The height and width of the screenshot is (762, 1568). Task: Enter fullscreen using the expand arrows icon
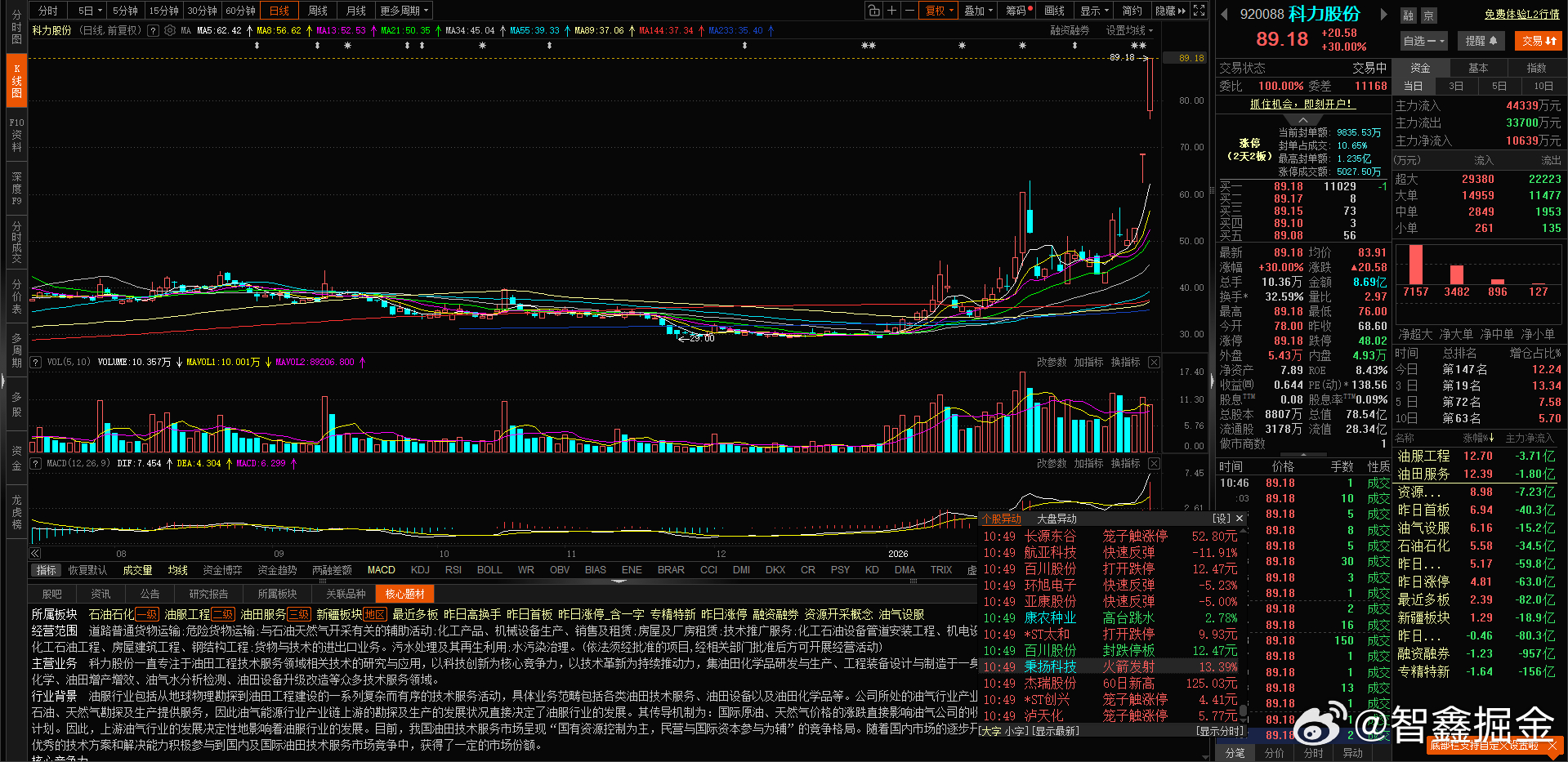point(1198,10)
